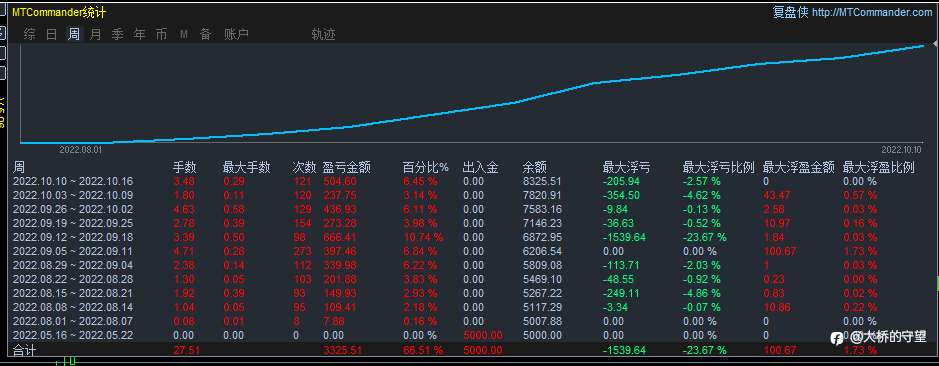939x366 pixels.
Task: Open the 年 yearly statistics tab
Action: (x=140, y=34)
